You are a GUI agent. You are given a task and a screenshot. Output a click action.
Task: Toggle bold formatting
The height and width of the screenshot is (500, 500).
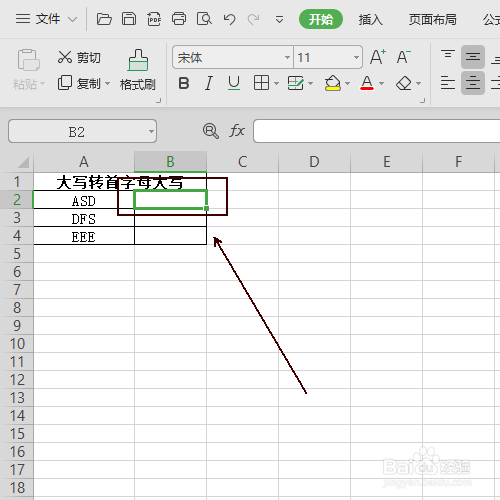pyautogui.click(x=184, y=83)
